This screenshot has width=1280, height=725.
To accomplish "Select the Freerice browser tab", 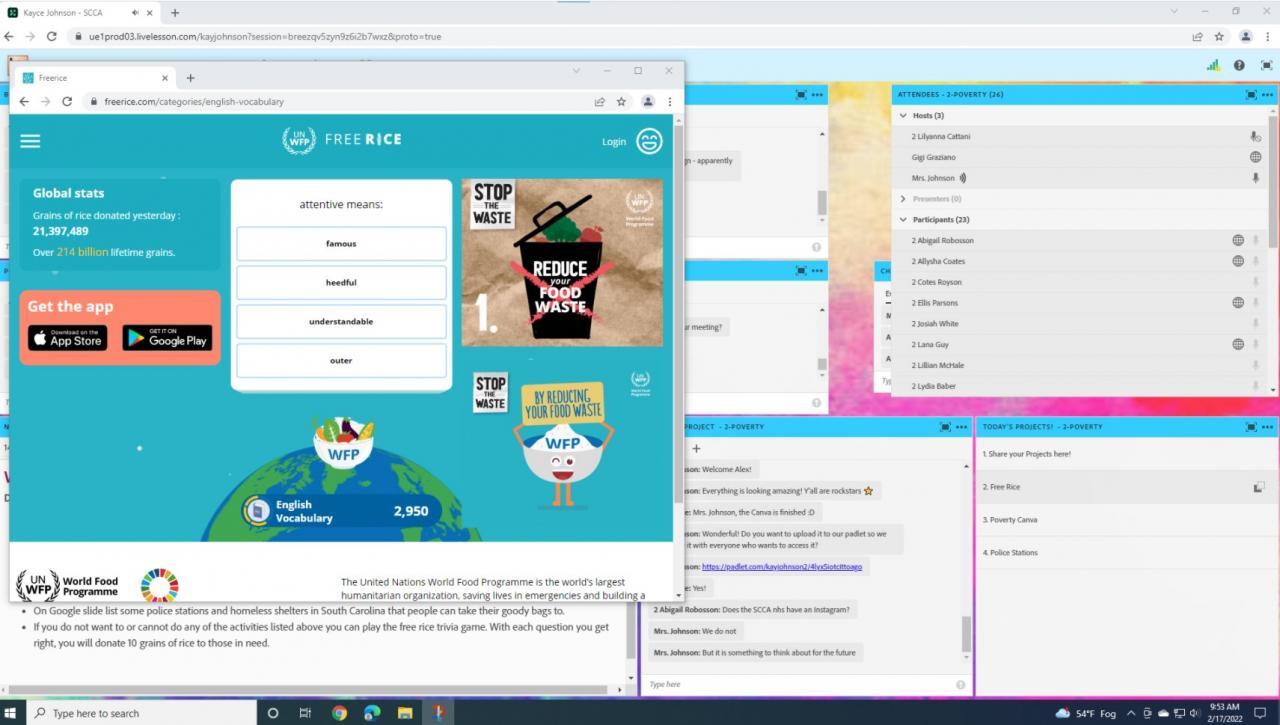I will tap(95, 78).
